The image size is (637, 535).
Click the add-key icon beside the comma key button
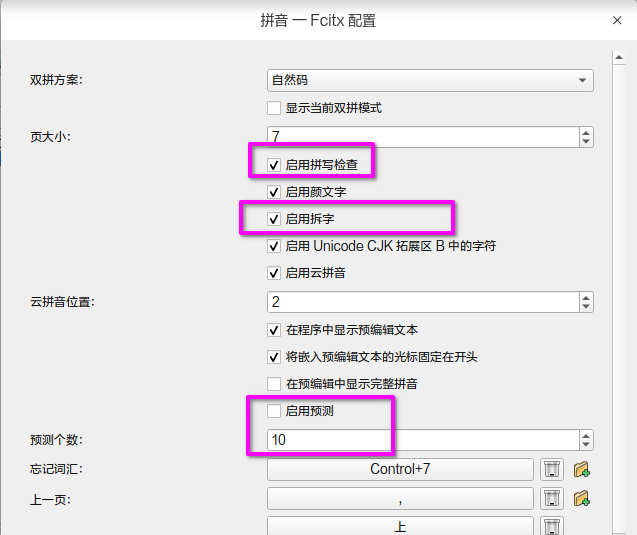pos(582,498)
